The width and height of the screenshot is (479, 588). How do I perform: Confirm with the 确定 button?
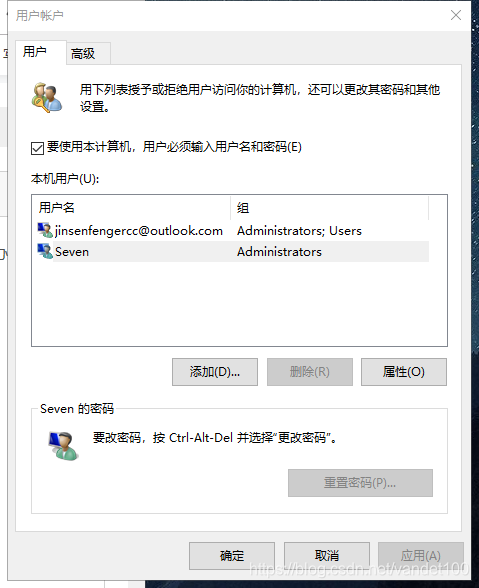[x=232, y=555]
